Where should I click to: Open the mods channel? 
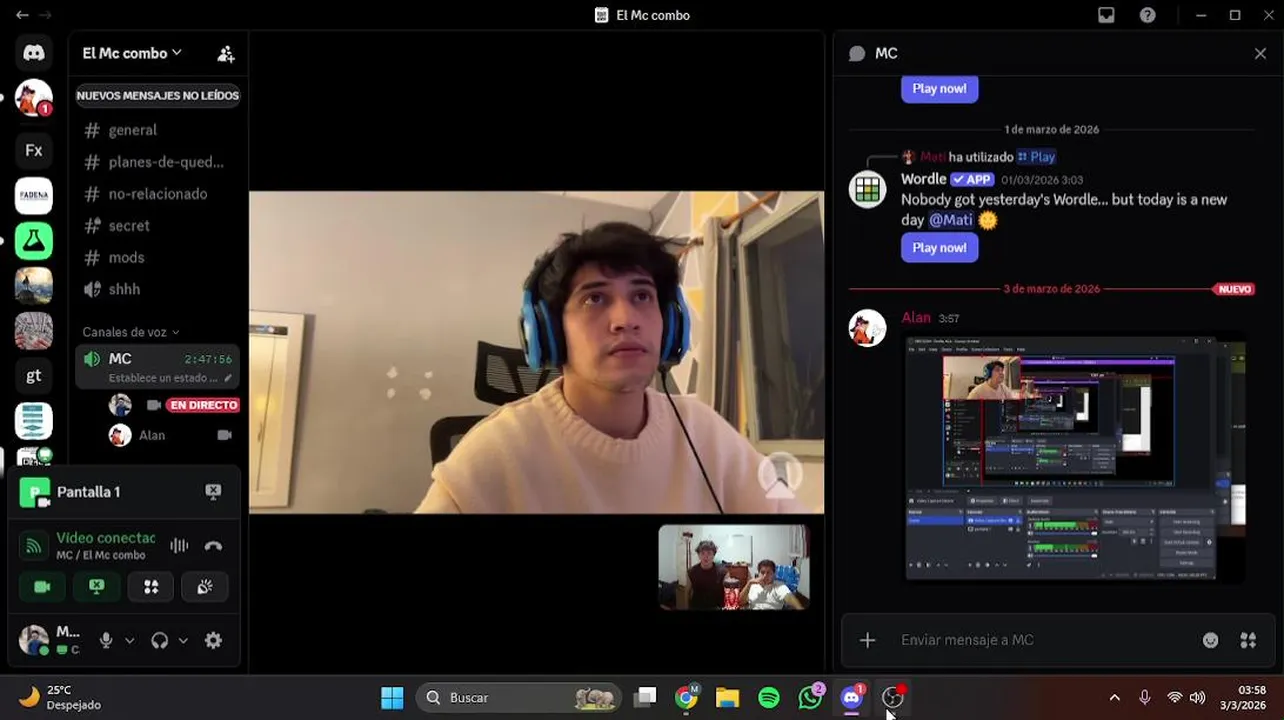157,258
